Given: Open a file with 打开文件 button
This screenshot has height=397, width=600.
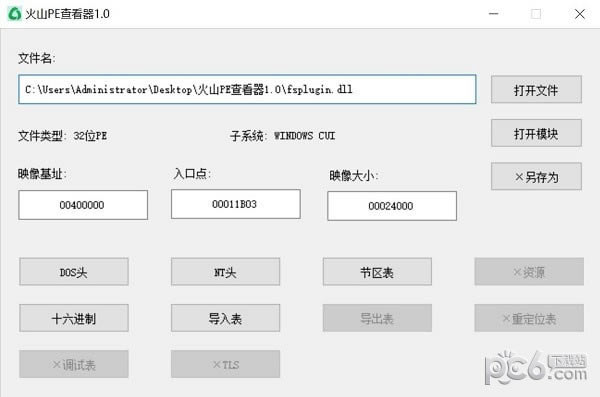Looking at the screenshot, I should [x=536, y=90].
